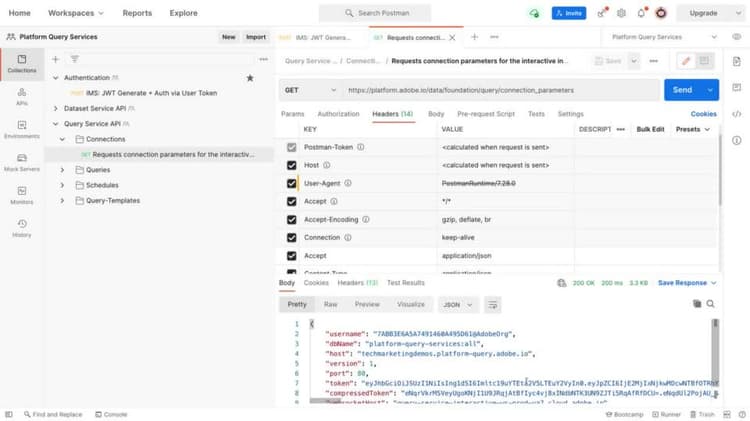Switch to the Pre-request Script tab
750x421 pixels.
tap(486, 114)
